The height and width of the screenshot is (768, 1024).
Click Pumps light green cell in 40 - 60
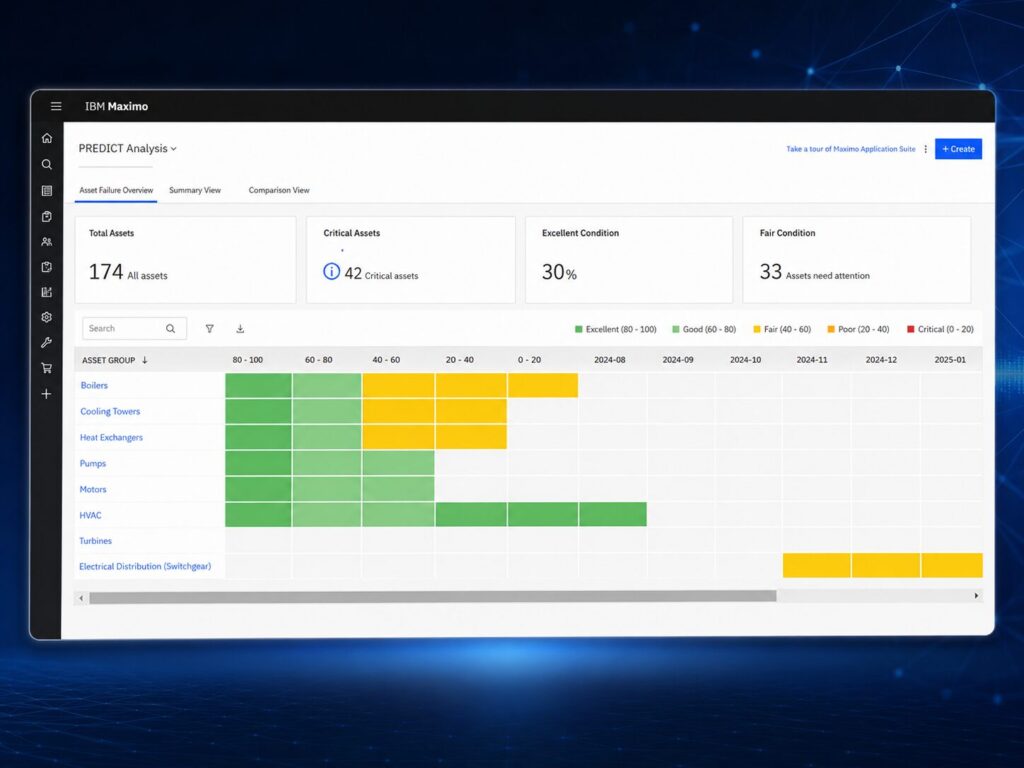(398, 462)
